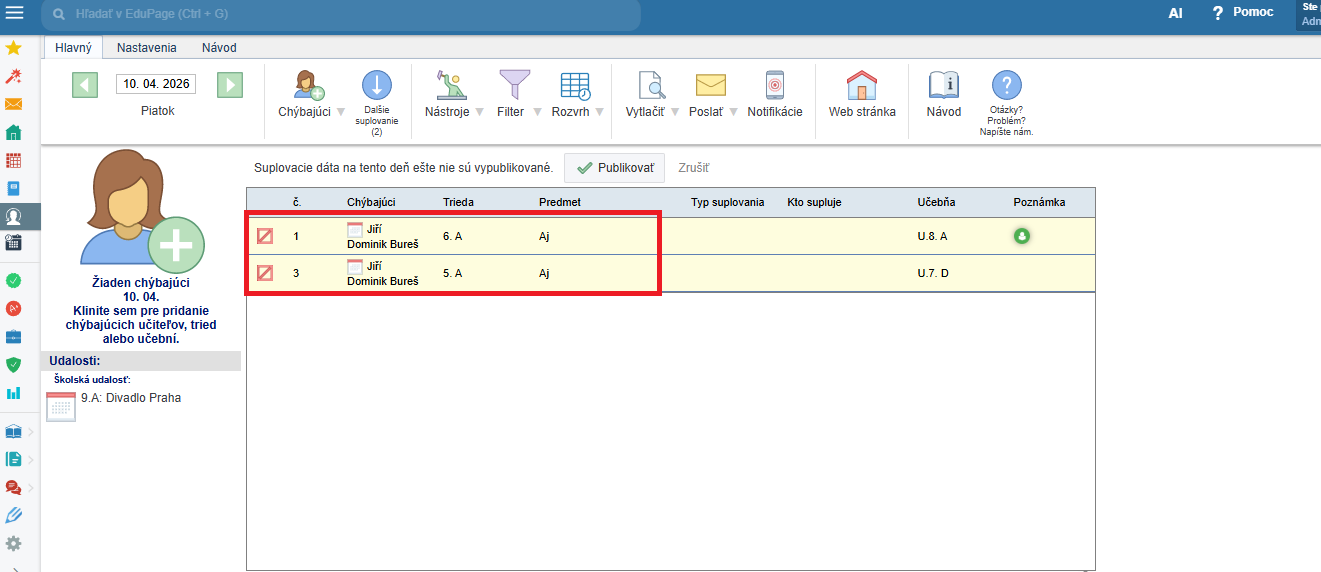Click the green note icon in Poznámka column
This screenshot has height=572, width=1321.
(x=1023, y=236)
